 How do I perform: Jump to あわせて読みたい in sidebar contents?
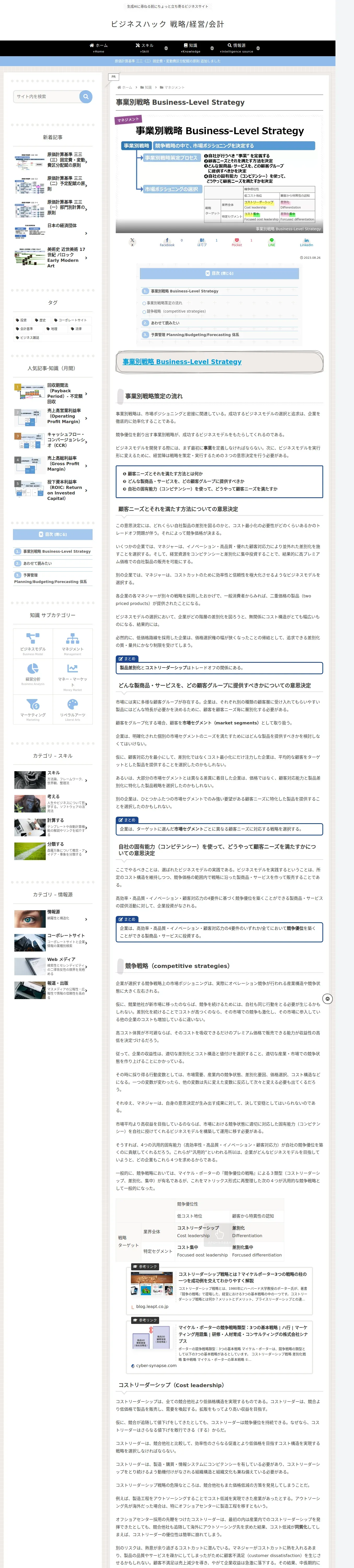38,563
